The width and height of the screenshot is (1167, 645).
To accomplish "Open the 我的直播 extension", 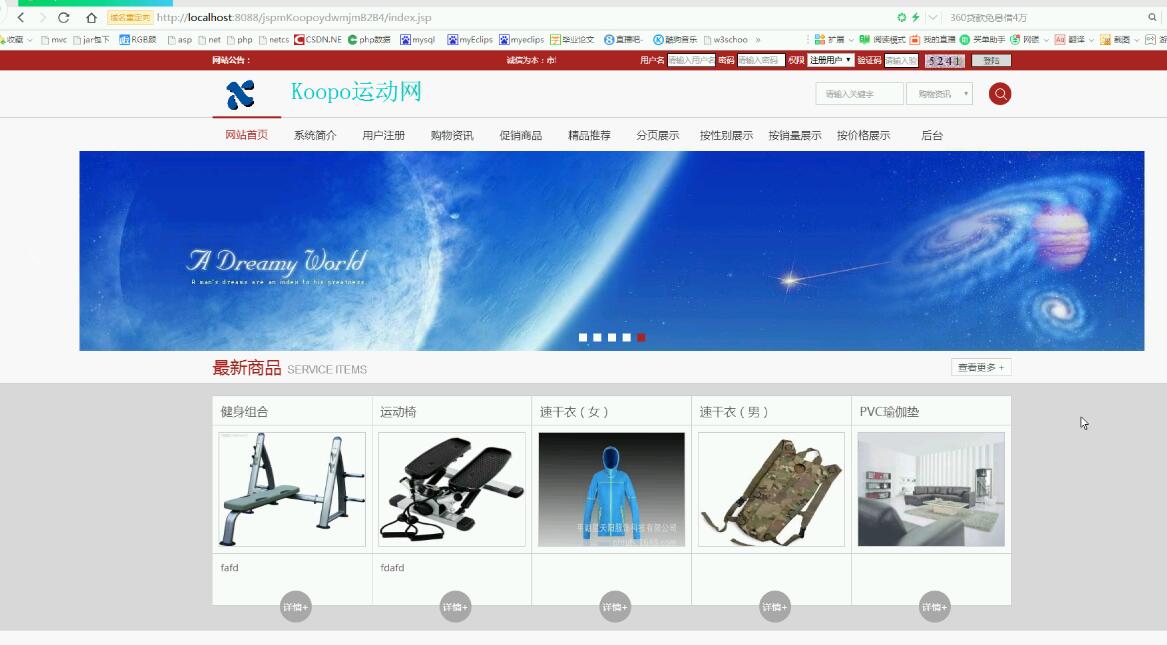I will 932,39.
